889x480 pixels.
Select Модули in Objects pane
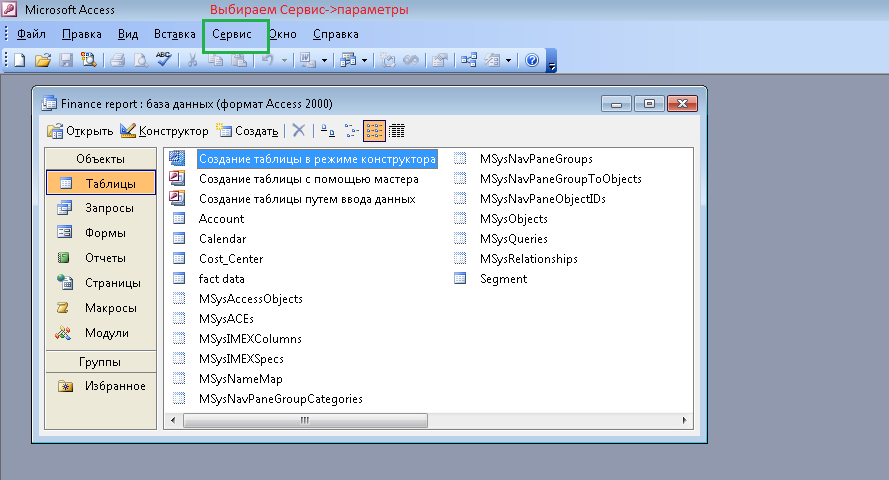pos(101,333)
